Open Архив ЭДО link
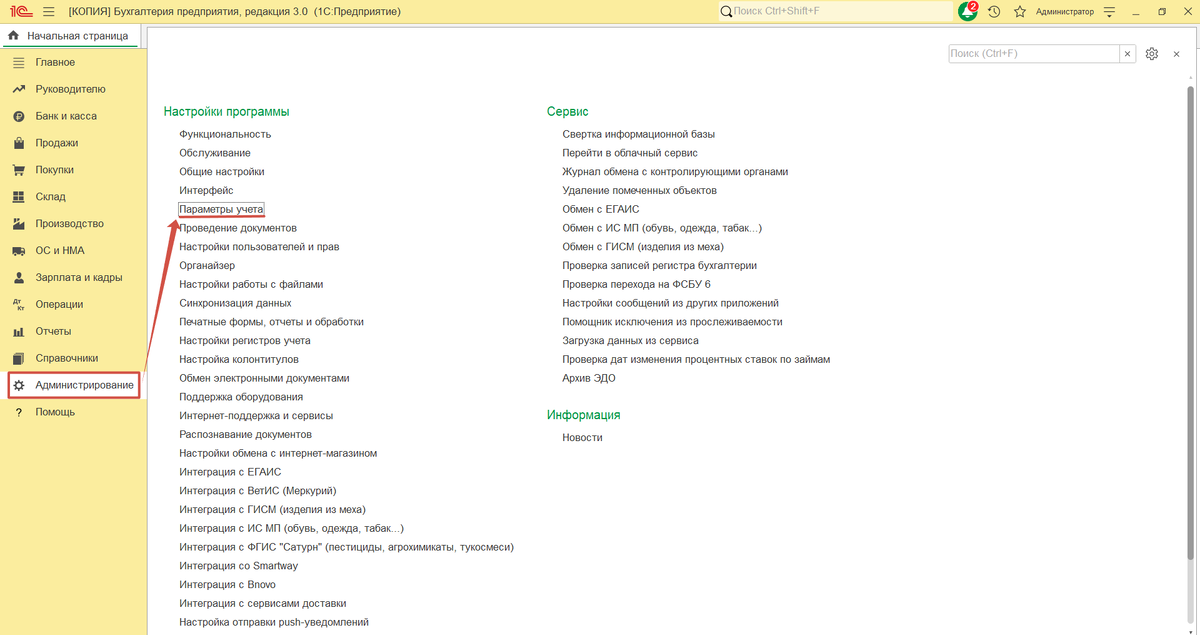The width and height of the screenshot is (1200, 635). (588, 378)
